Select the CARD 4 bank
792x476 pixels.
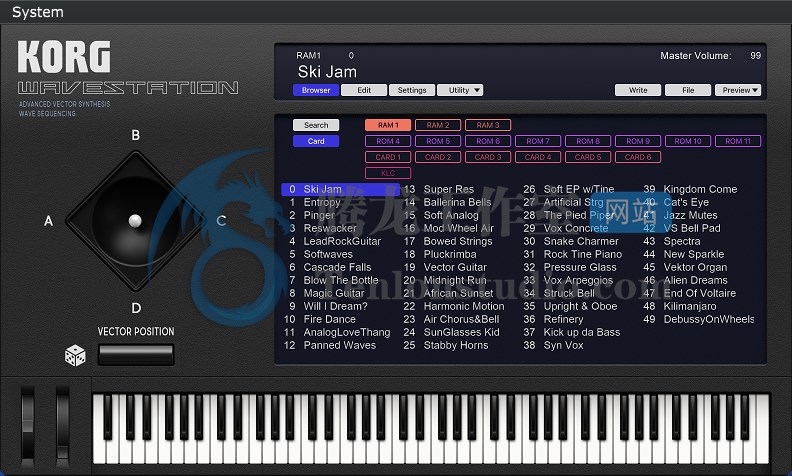point(538,157)
